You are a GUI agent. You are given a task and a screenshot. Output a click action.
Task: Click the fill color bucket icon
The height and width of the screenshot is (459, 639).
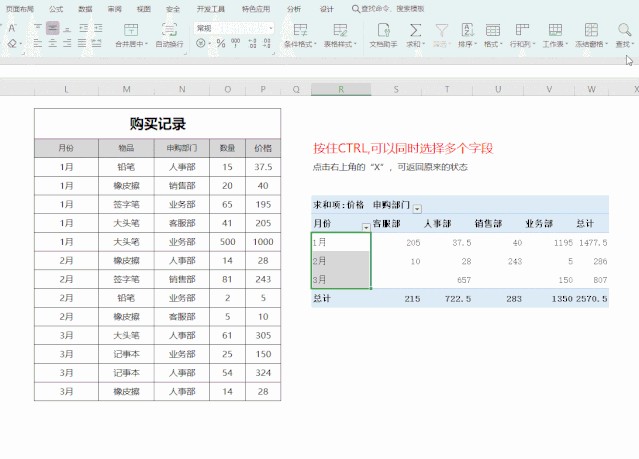point(11,44)
